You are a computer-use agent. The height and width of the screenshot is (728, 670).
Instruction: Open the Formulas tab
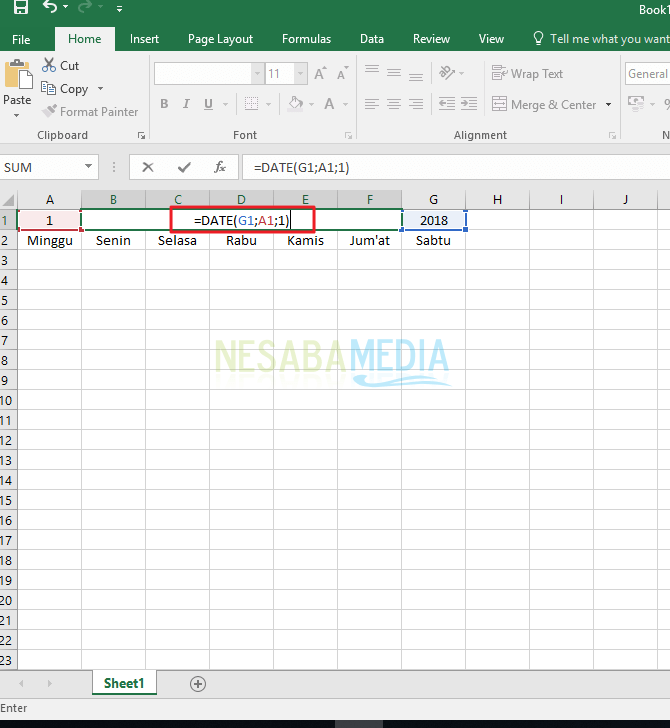(306, 39)
